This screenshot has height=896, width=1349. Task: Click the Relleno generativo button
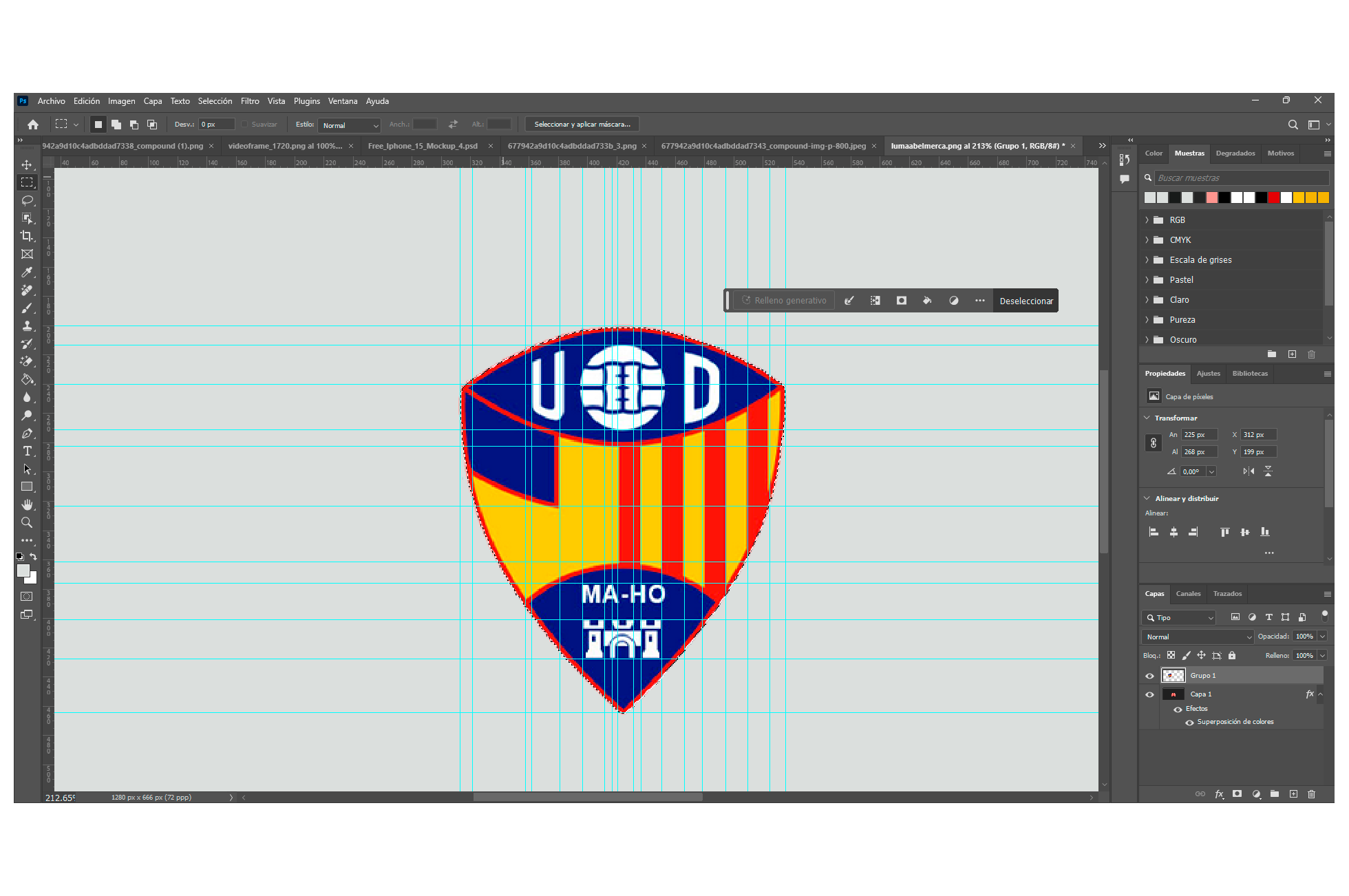[784, 301]
